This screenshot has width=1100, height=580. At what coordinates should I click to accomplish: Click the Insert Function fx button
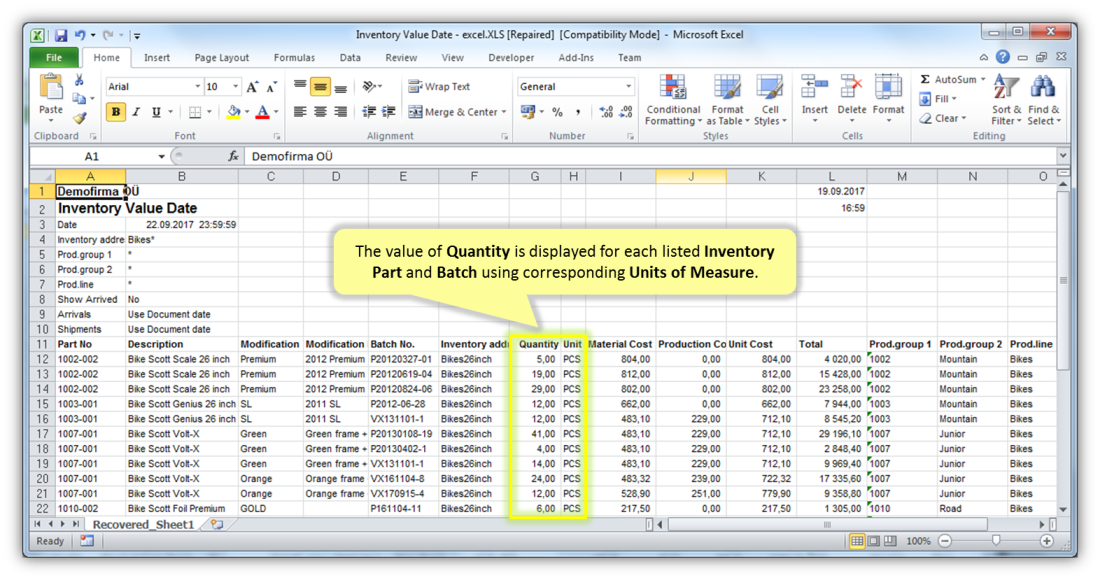(233, 156)
